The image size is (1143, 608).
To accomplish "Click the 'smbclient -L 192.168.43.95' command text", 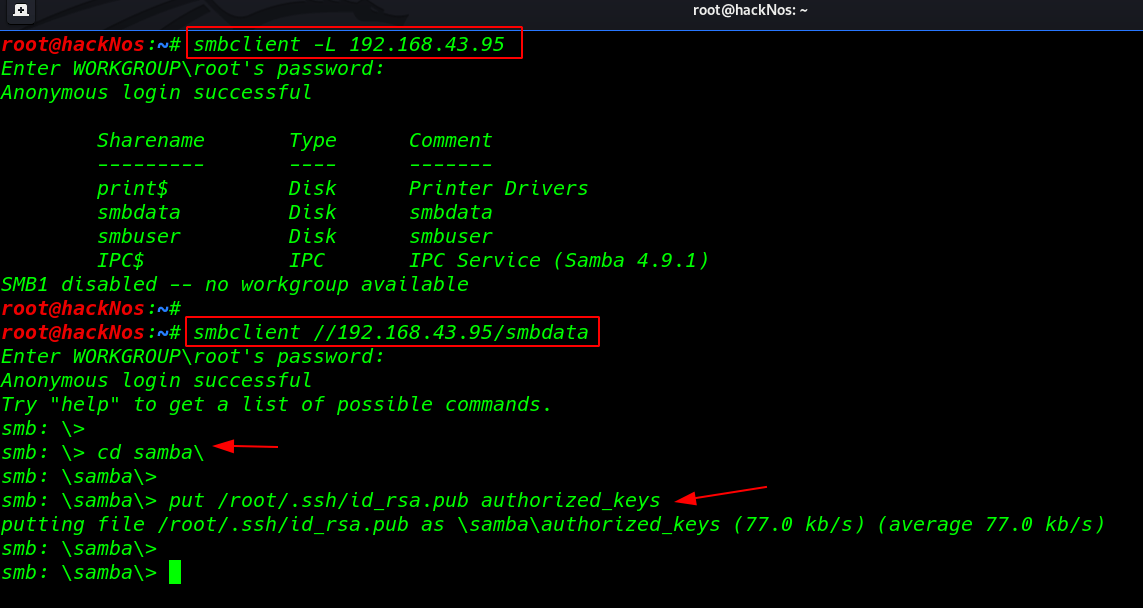I will [349, 44].
